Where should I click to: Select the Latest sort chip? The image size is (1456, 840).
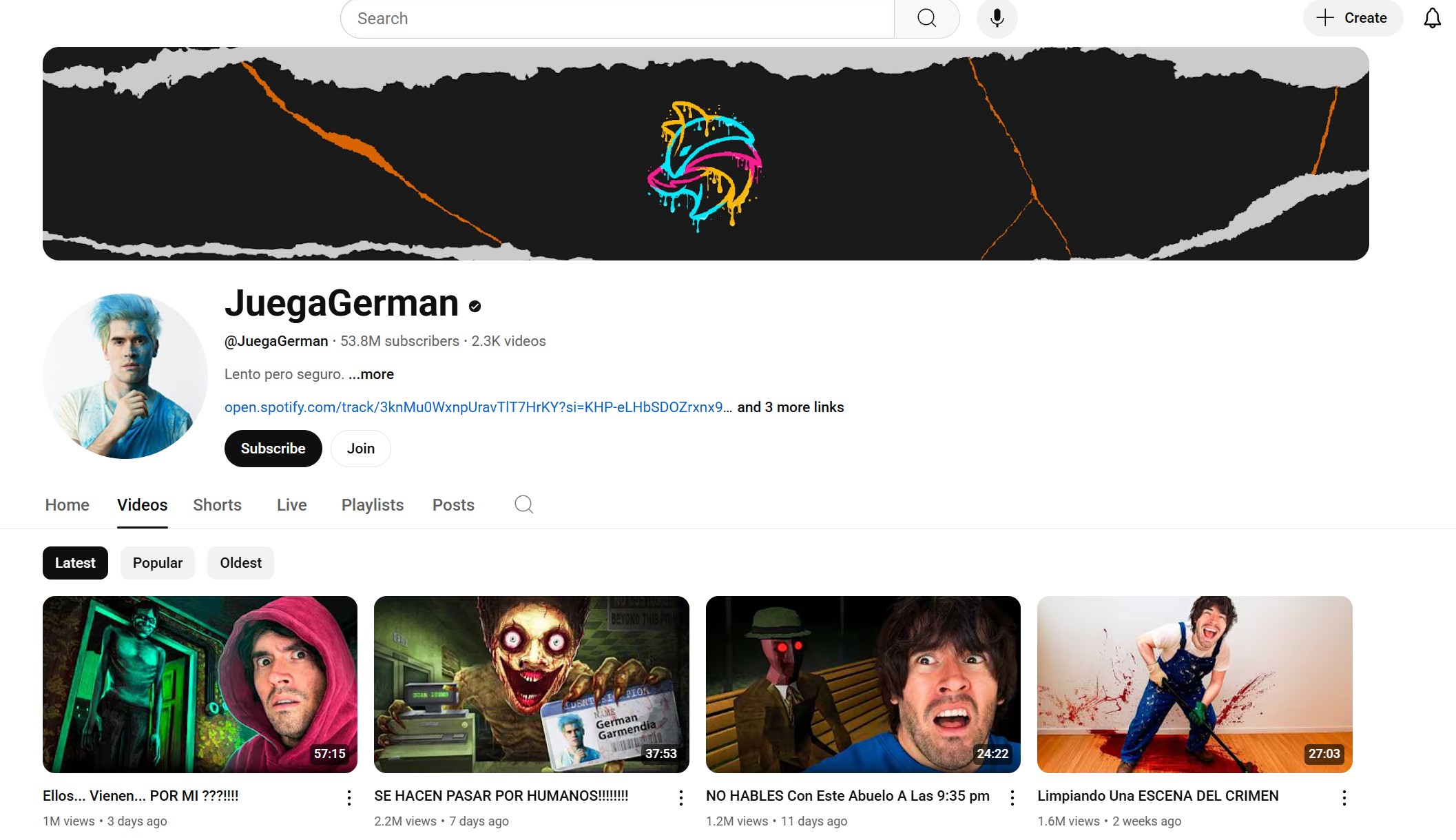click(x=75, y=563)
